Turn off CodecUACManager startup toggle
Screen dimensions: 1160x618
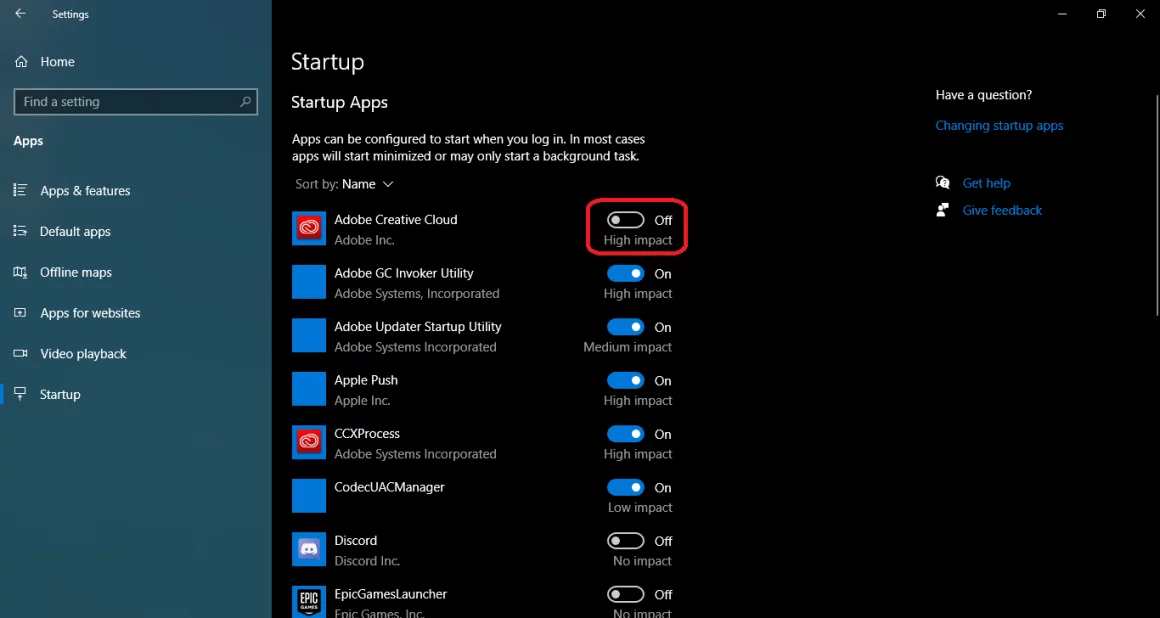click(x=626, y=488)
